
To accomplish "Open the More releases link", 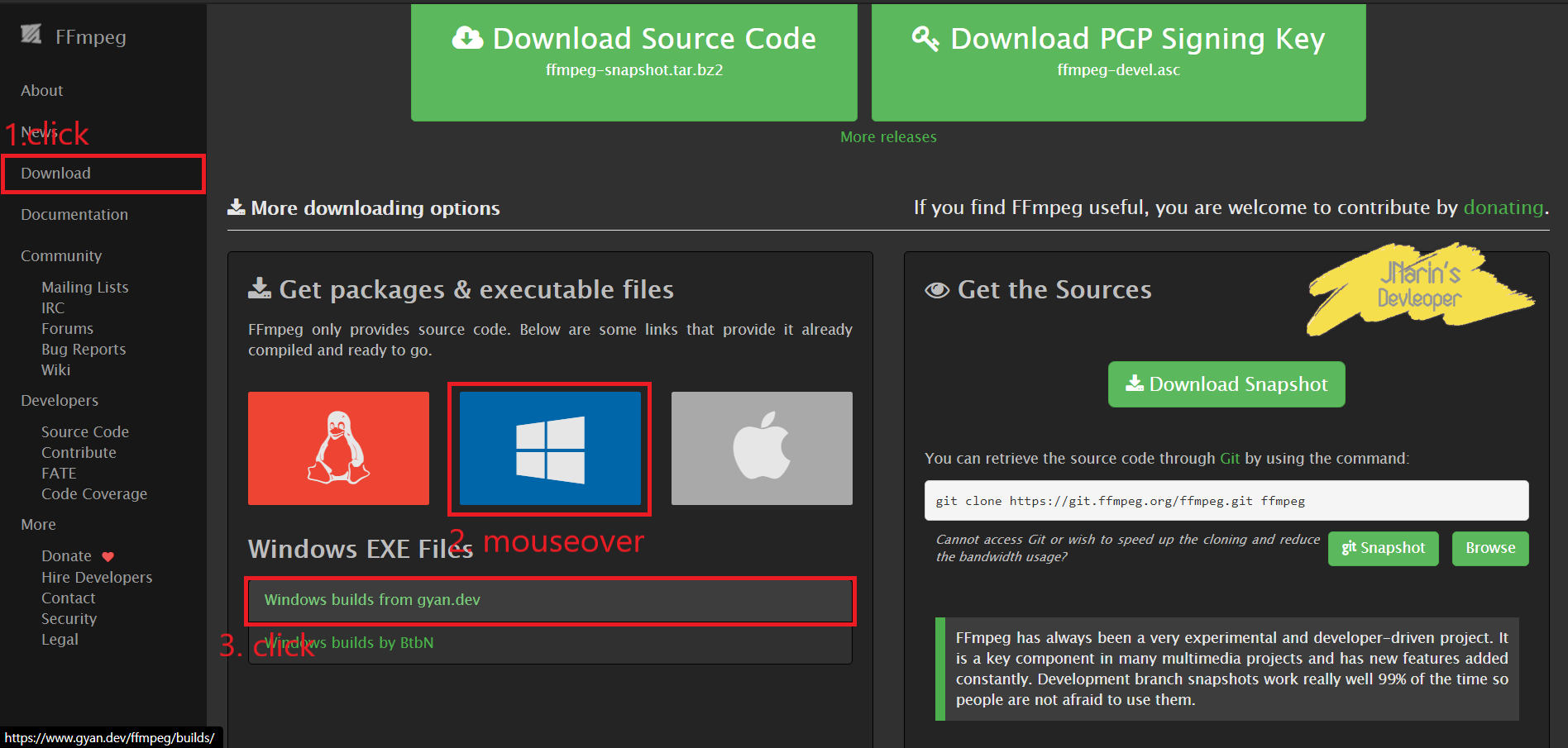I will [888, 137].
